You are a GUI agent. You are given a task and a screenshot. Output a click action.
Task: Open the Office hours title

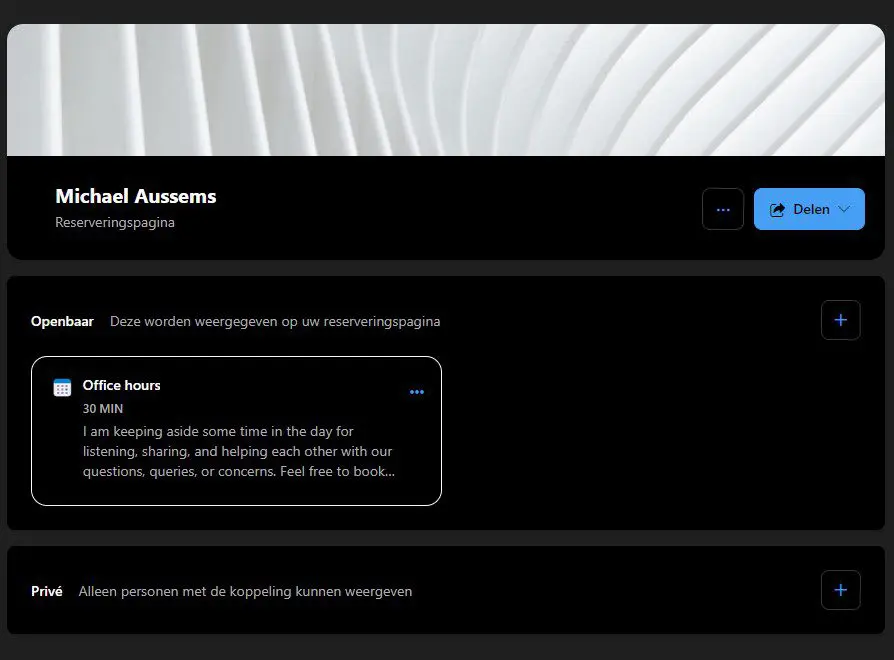[x=121, y=385]
